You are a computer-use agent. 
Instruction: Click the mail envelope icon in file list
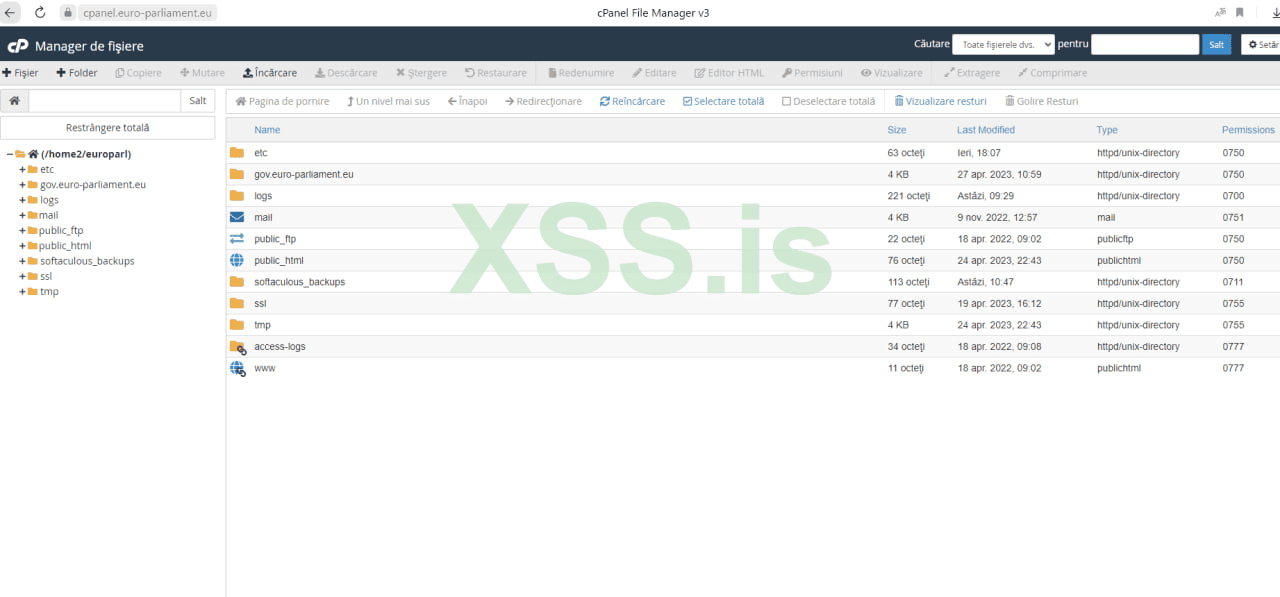tap(237, 217)
